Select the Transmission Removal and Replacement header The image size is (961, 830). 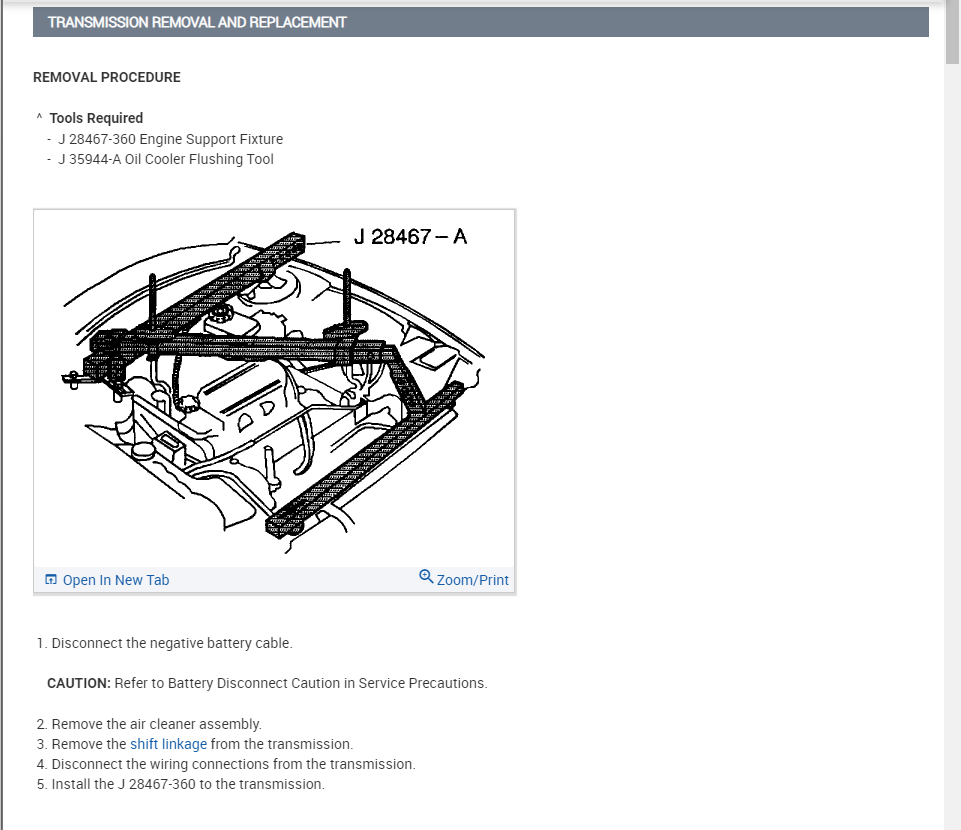click(480, 22)
